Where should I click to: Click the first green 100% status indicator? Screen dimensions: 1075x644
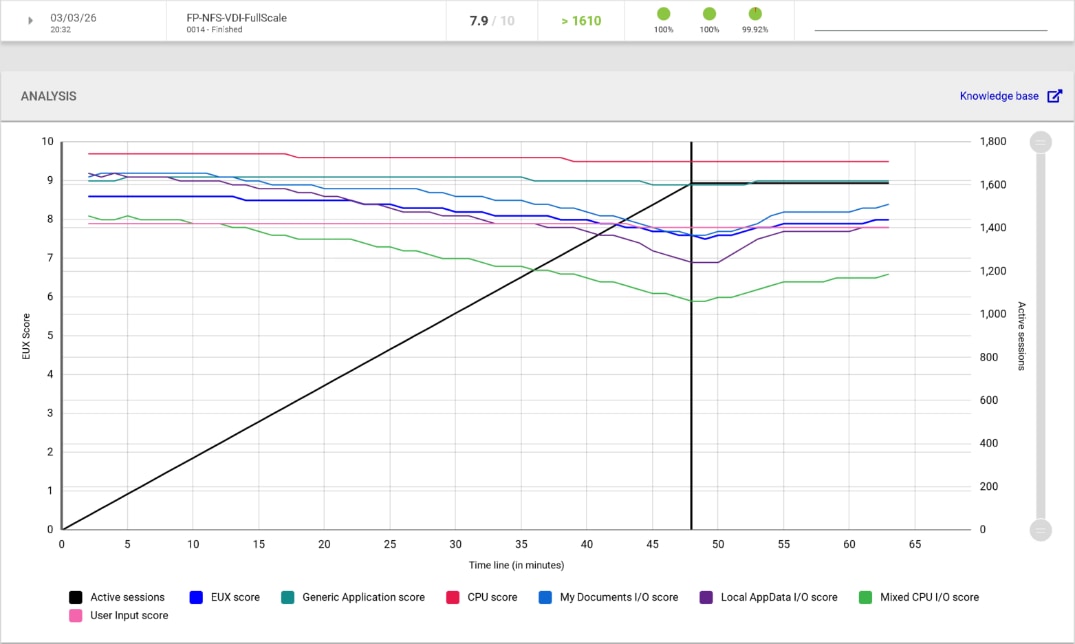(x=664, y=14)
